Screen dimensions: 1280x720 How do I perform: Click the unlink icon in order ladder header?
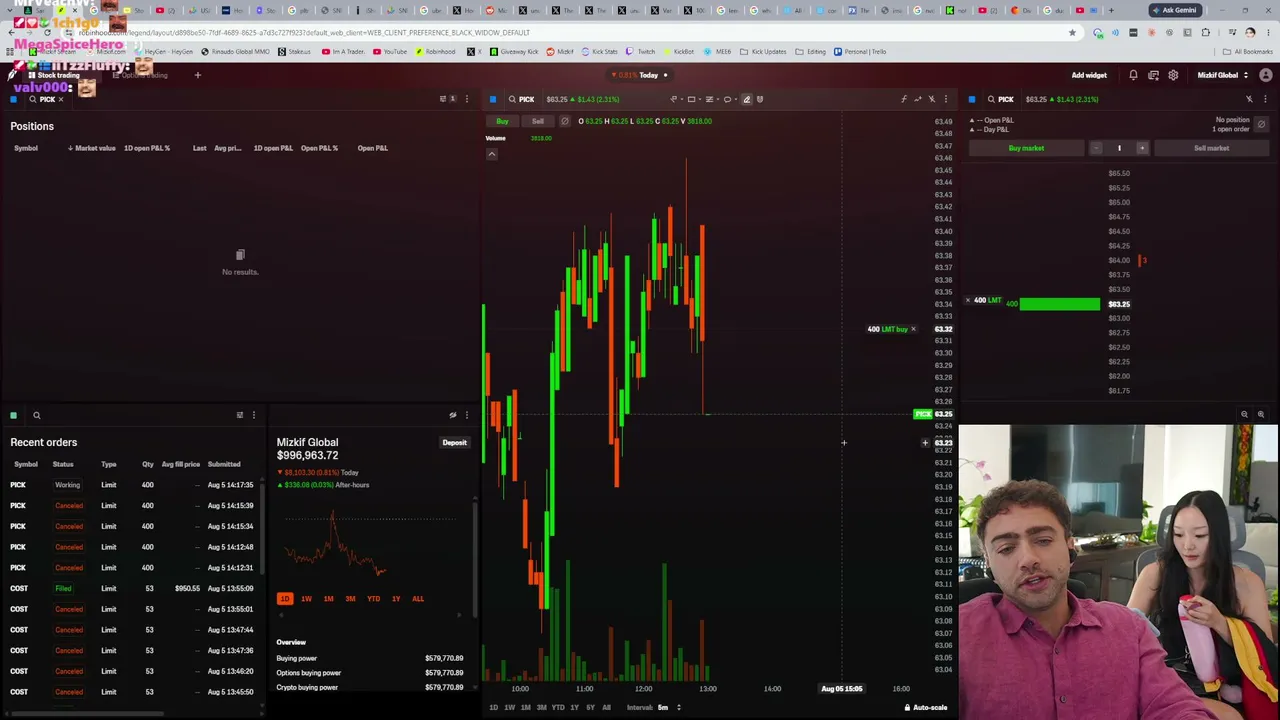(x=1249, y=99)
